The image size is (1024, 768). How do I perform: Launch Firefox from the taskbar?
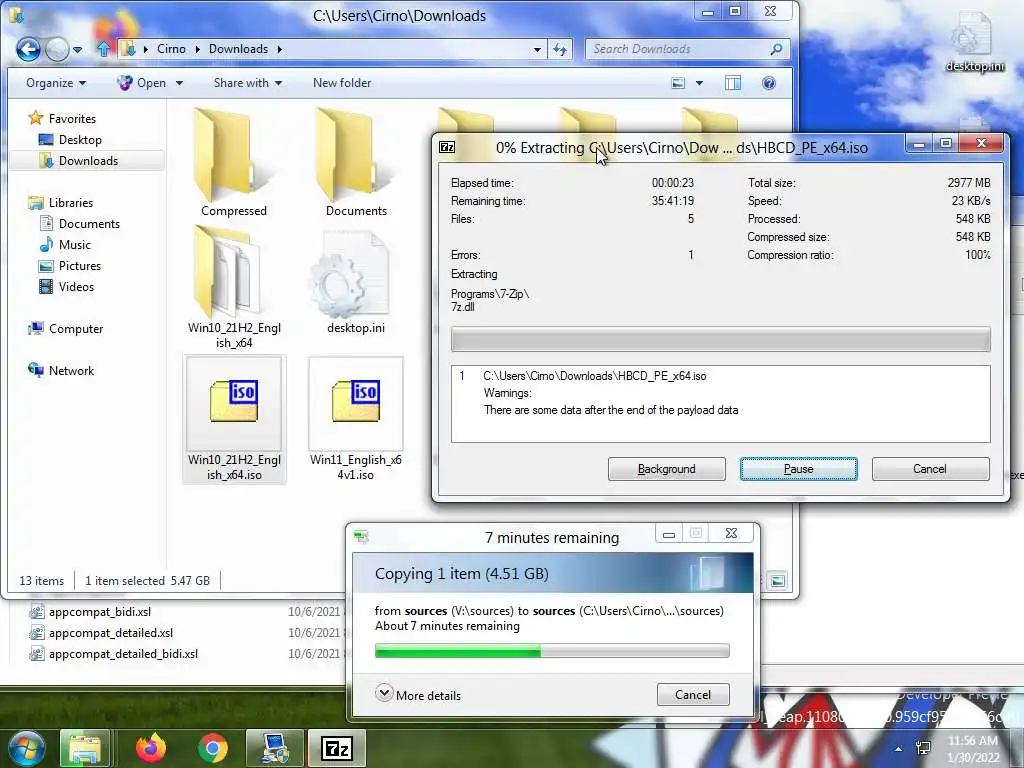tap(151, 748)
